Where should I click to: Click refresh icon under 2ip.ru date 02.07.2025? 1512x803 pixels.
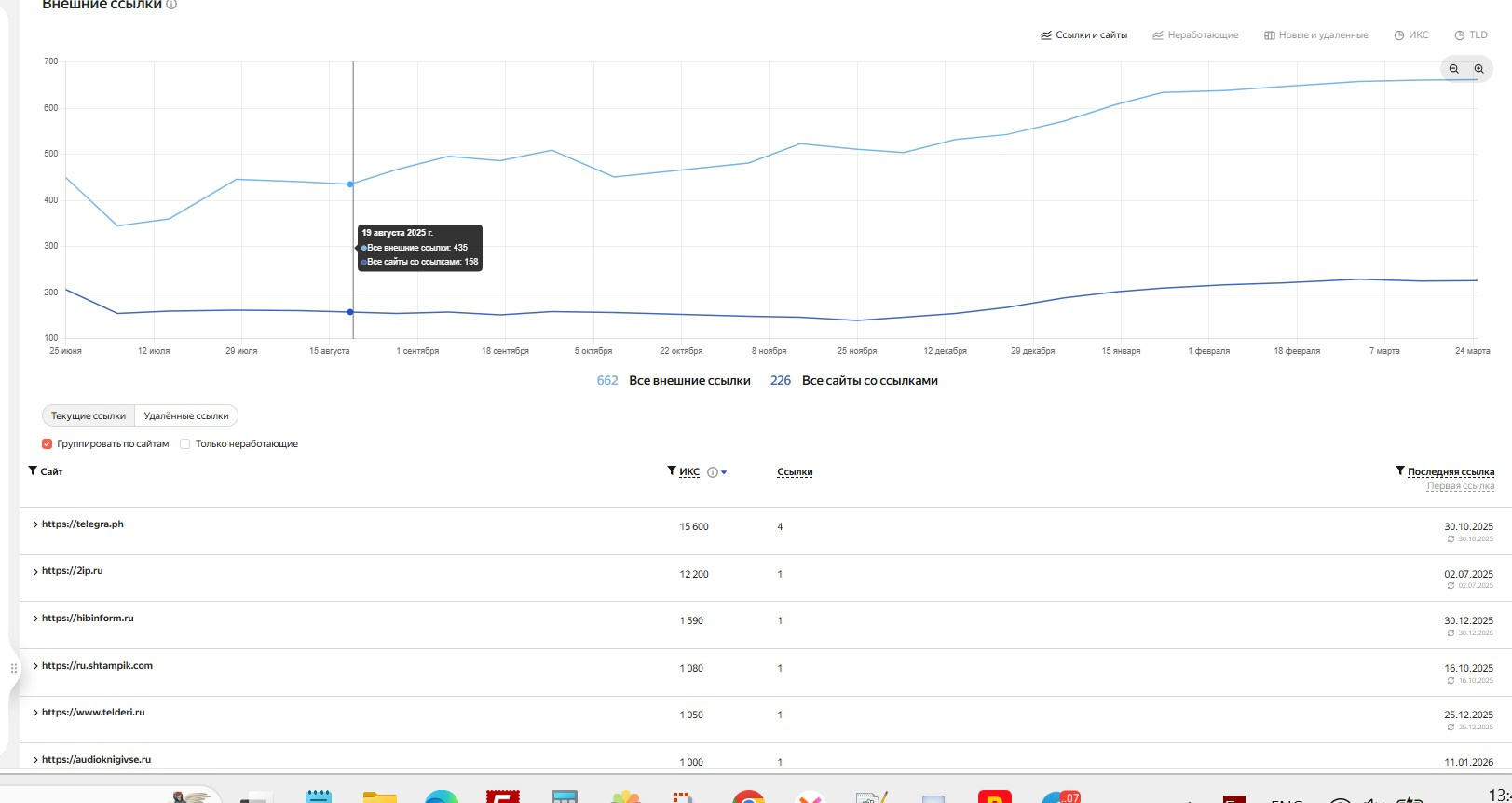[1451, 586]
